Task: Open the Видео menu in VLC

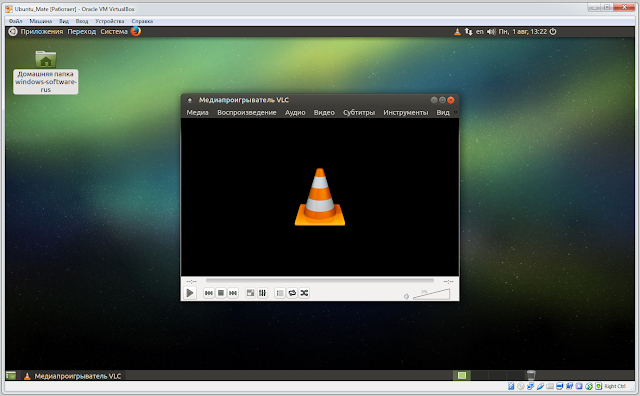Action: (324, 112)
